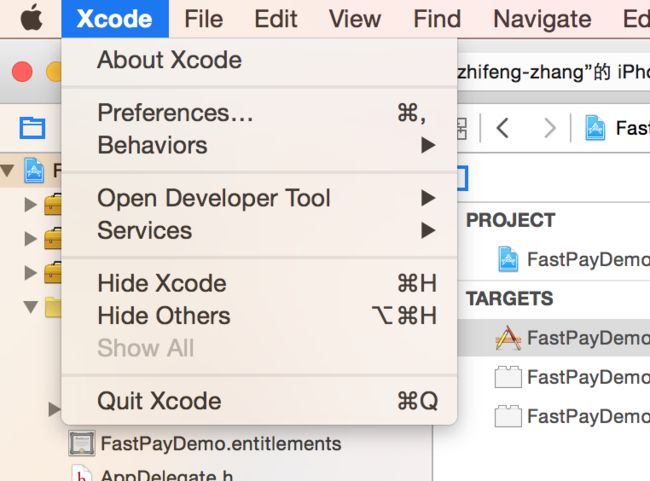
Task: Click the Fast project icon in jump bar
Action: click(x=595, y=128)
